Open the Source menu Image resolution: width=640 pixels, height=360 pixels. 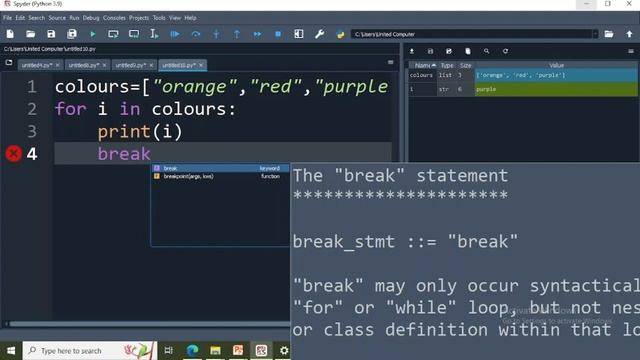coord(57,18)
